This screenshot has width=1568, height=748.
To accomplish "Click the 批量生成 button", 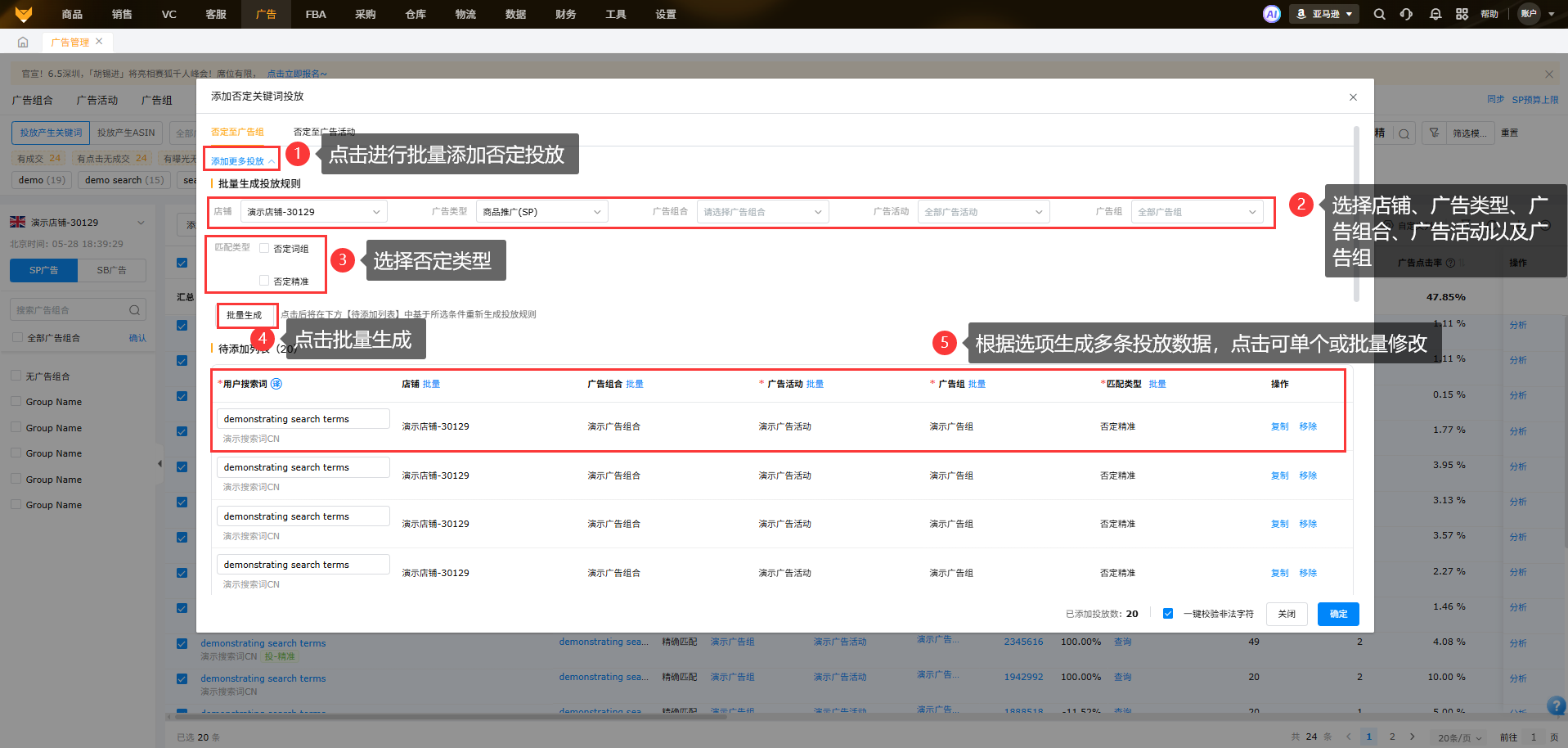I will click(x=244, y=315).
